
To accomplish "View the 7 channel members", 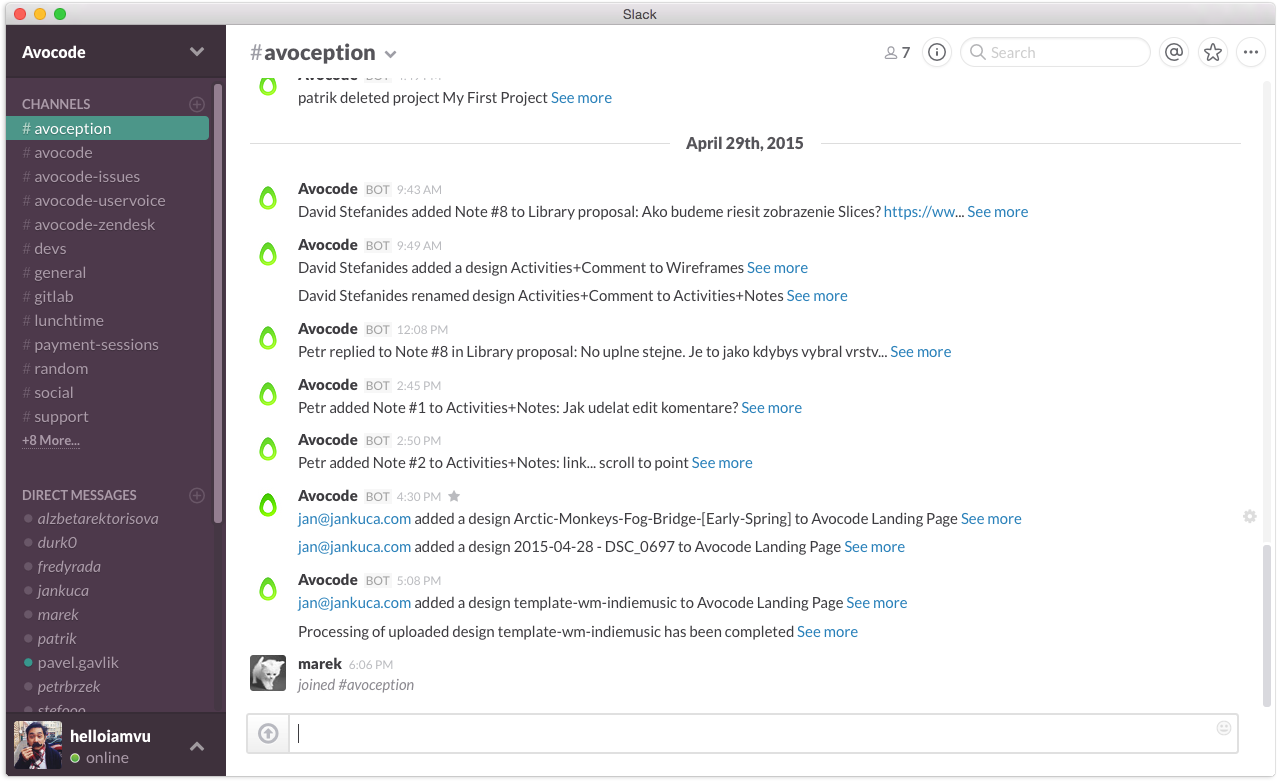I will [897, 53].
